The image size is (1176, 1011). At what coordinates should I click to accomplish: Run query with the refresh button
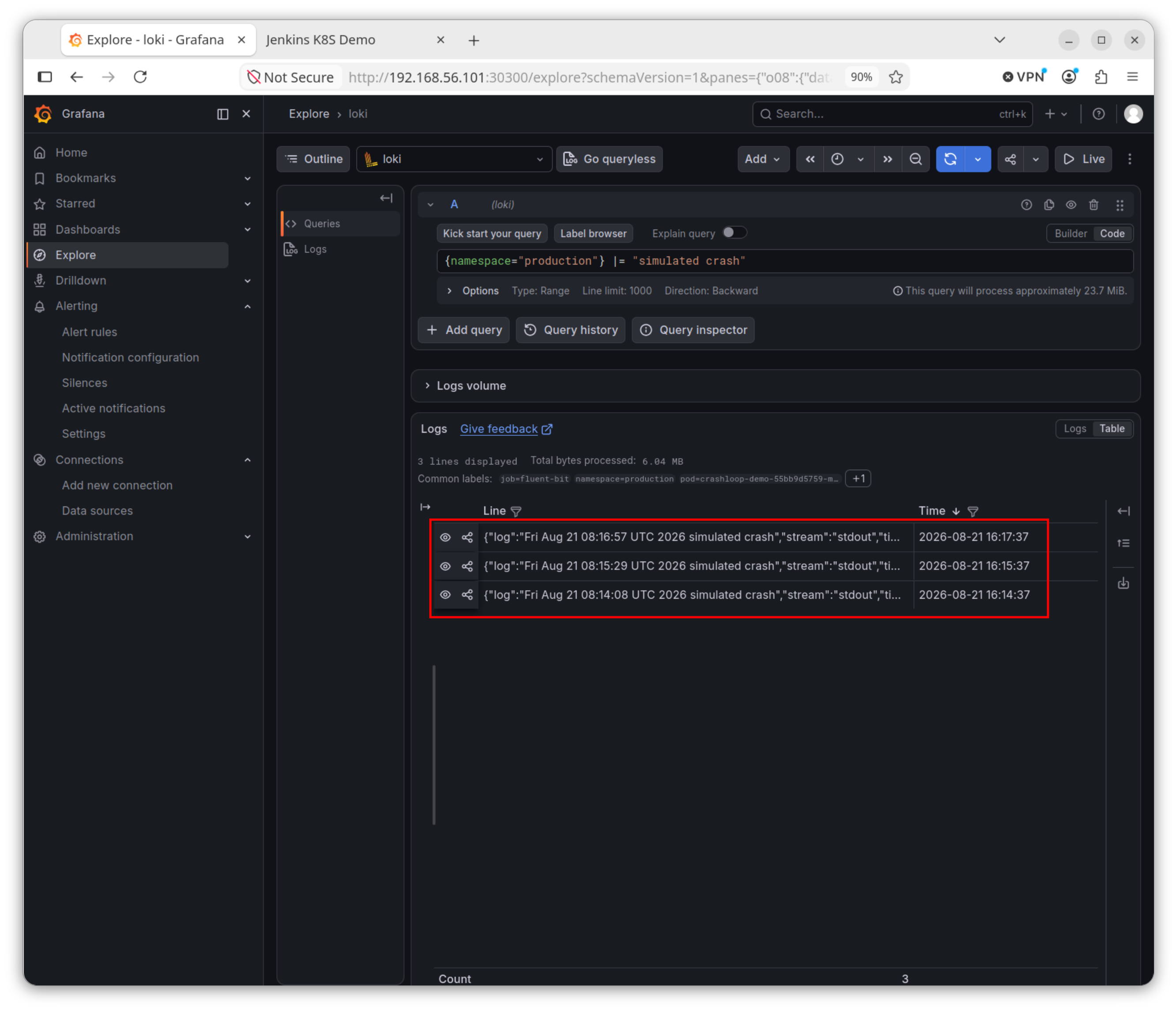pos(950,159)
